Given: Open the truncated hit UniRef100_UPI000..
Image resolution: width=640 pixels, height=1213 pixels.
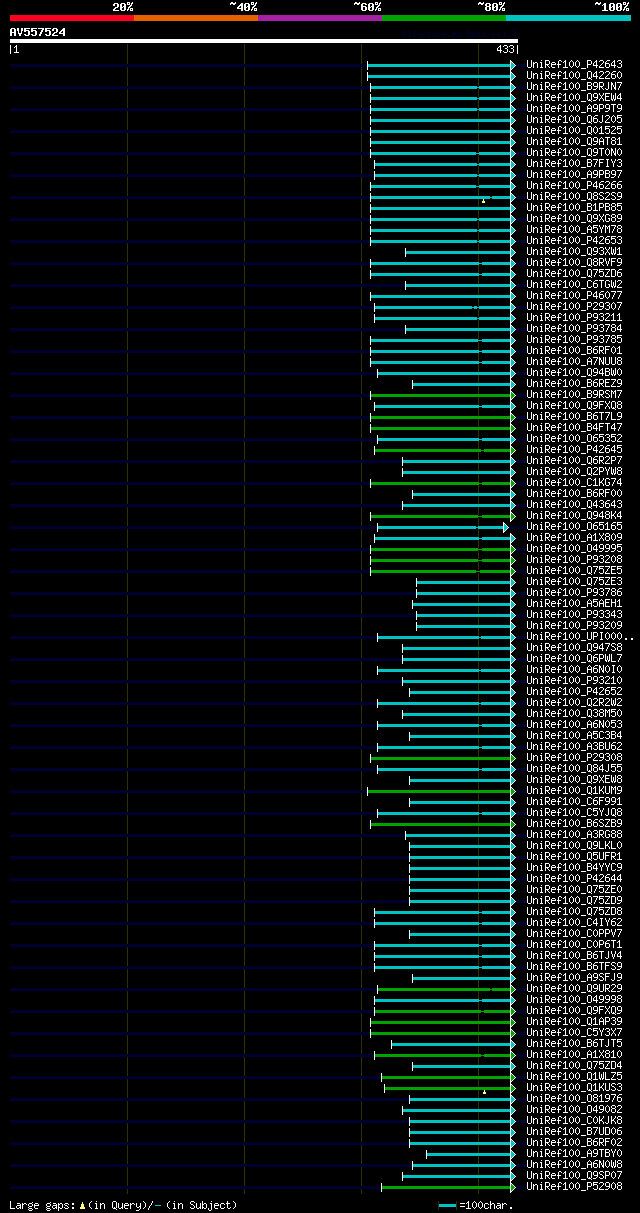Looking at the screenshot, I should pyautogui.click(x=580, y=636).
